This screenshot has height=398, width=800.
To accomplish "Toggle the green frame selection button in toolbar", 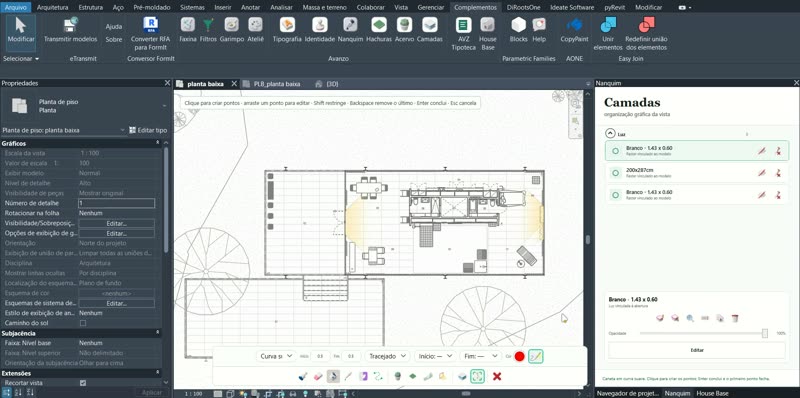I will (477, 377).
